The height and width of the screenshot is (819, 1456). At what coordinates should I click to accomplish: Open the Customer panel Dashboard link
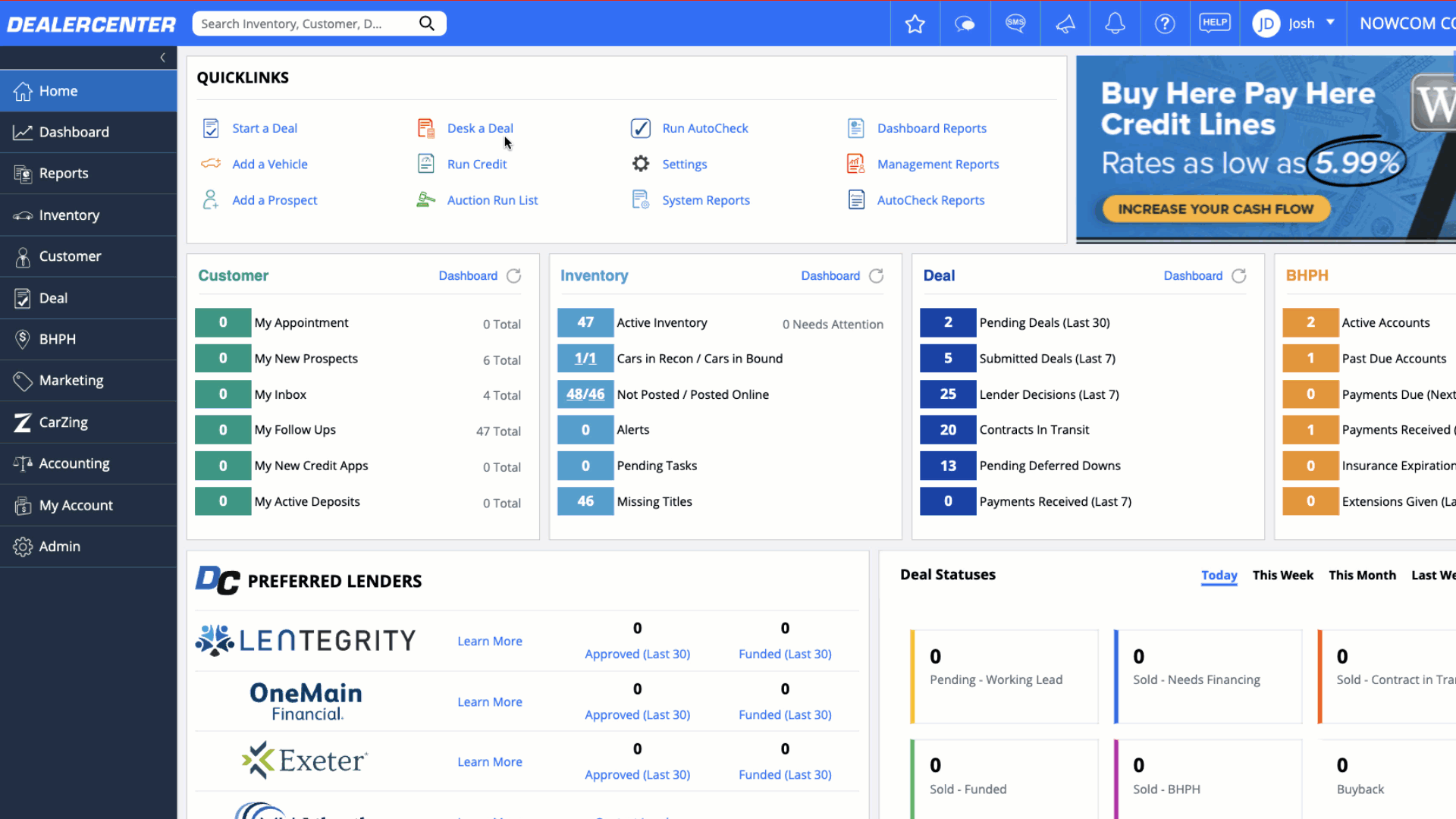click(468, 276)
